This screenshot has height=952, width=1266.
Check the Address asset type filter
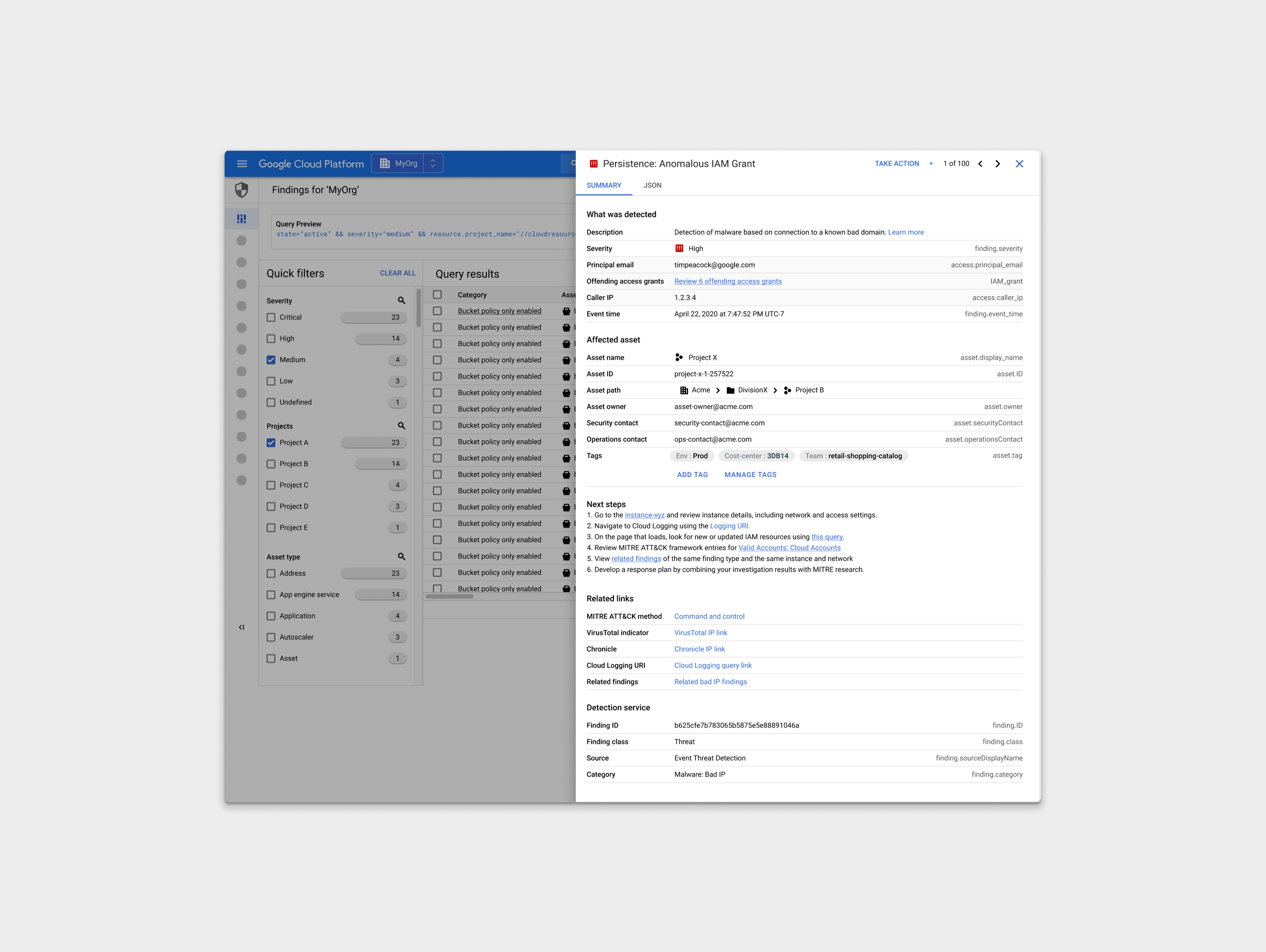coord(272,574)
